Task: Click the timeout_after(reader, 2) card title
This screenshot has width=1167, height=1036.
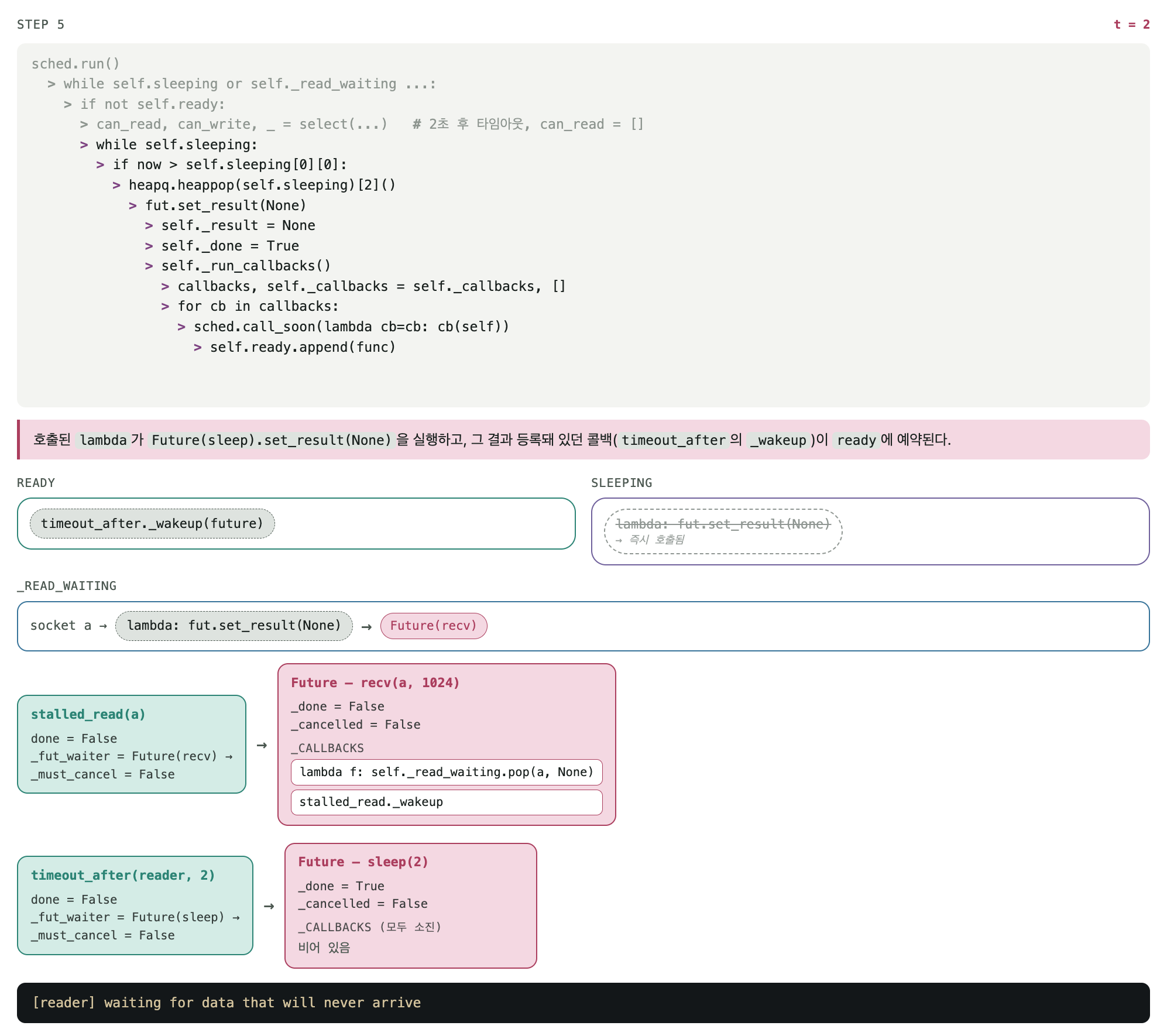Action: point(123,876)
